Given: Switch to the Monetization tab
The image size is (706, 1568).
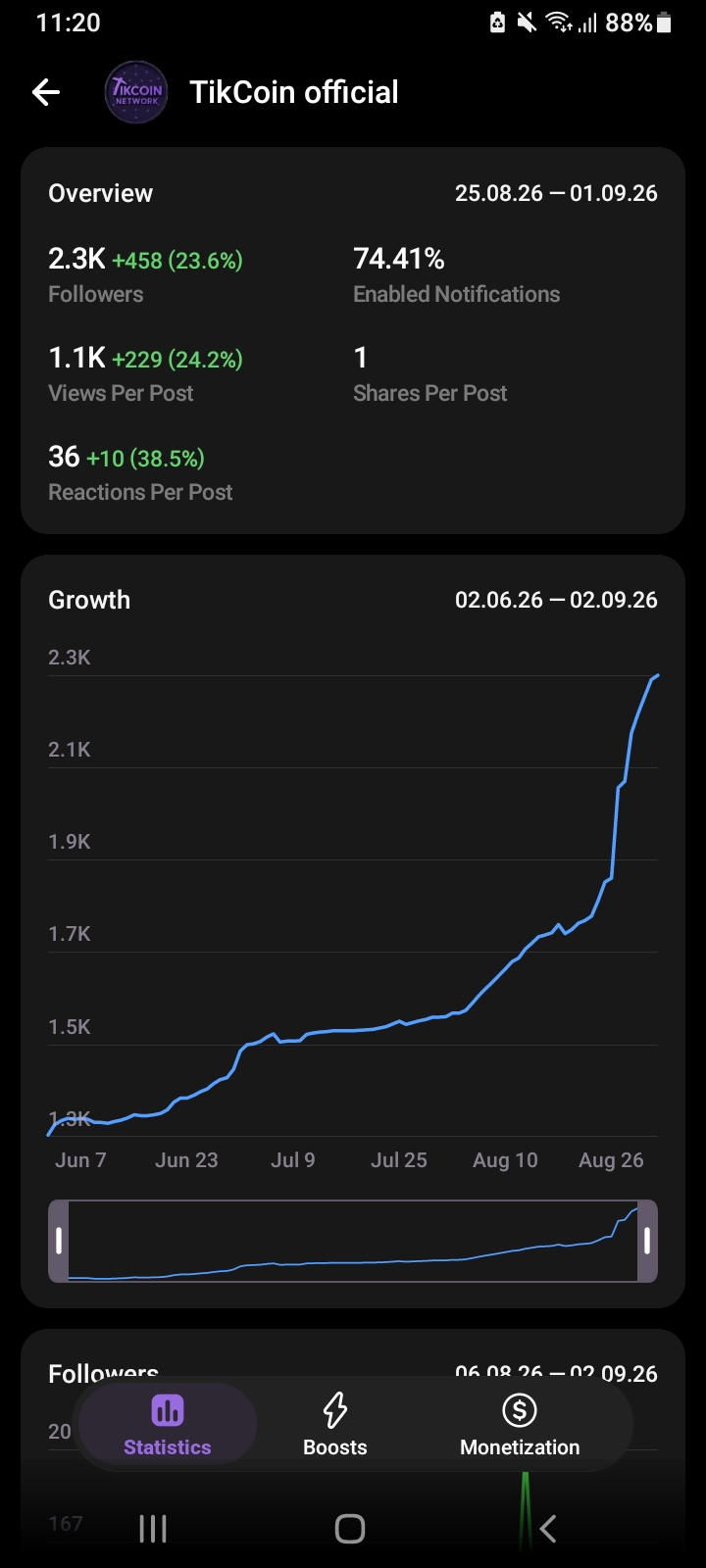Looking at the screenshot, I should click(520, 1424).
